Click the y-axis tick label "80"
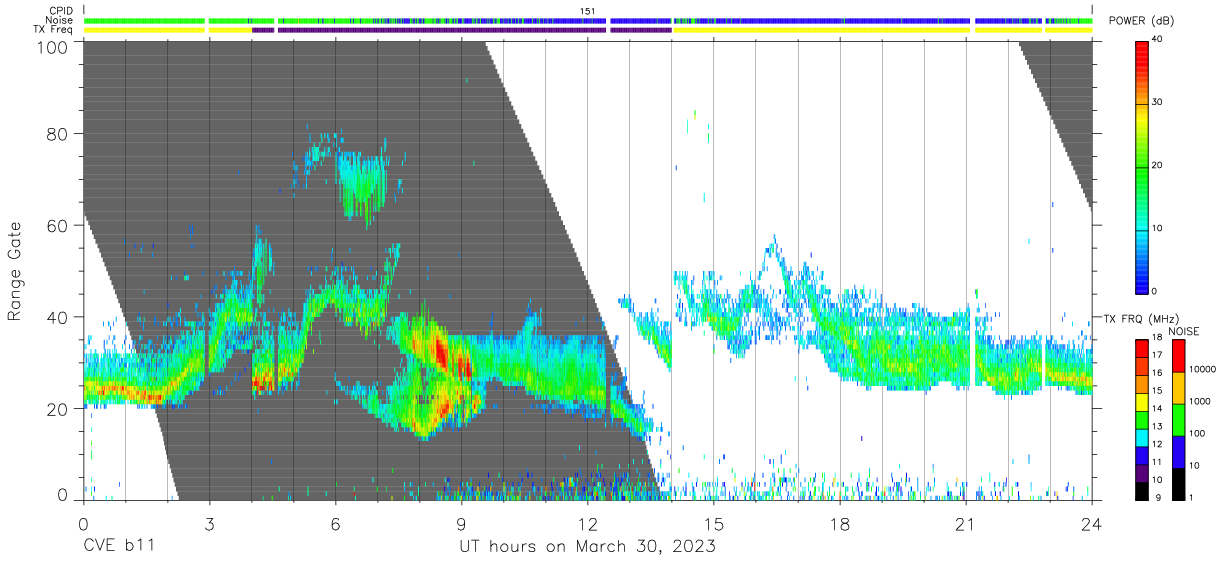This screenshot has height=567, width=1228. pyautogui.click(x=57, y=134)
